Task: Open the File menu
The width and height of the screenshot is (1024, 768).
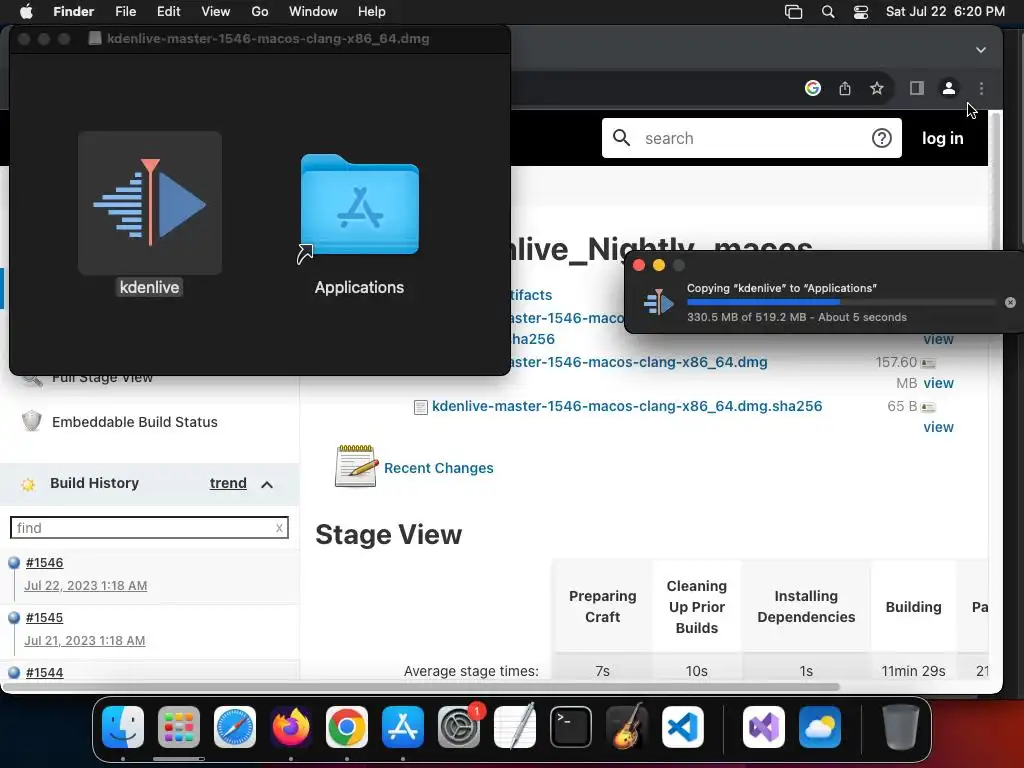Action: pos(125,12)
